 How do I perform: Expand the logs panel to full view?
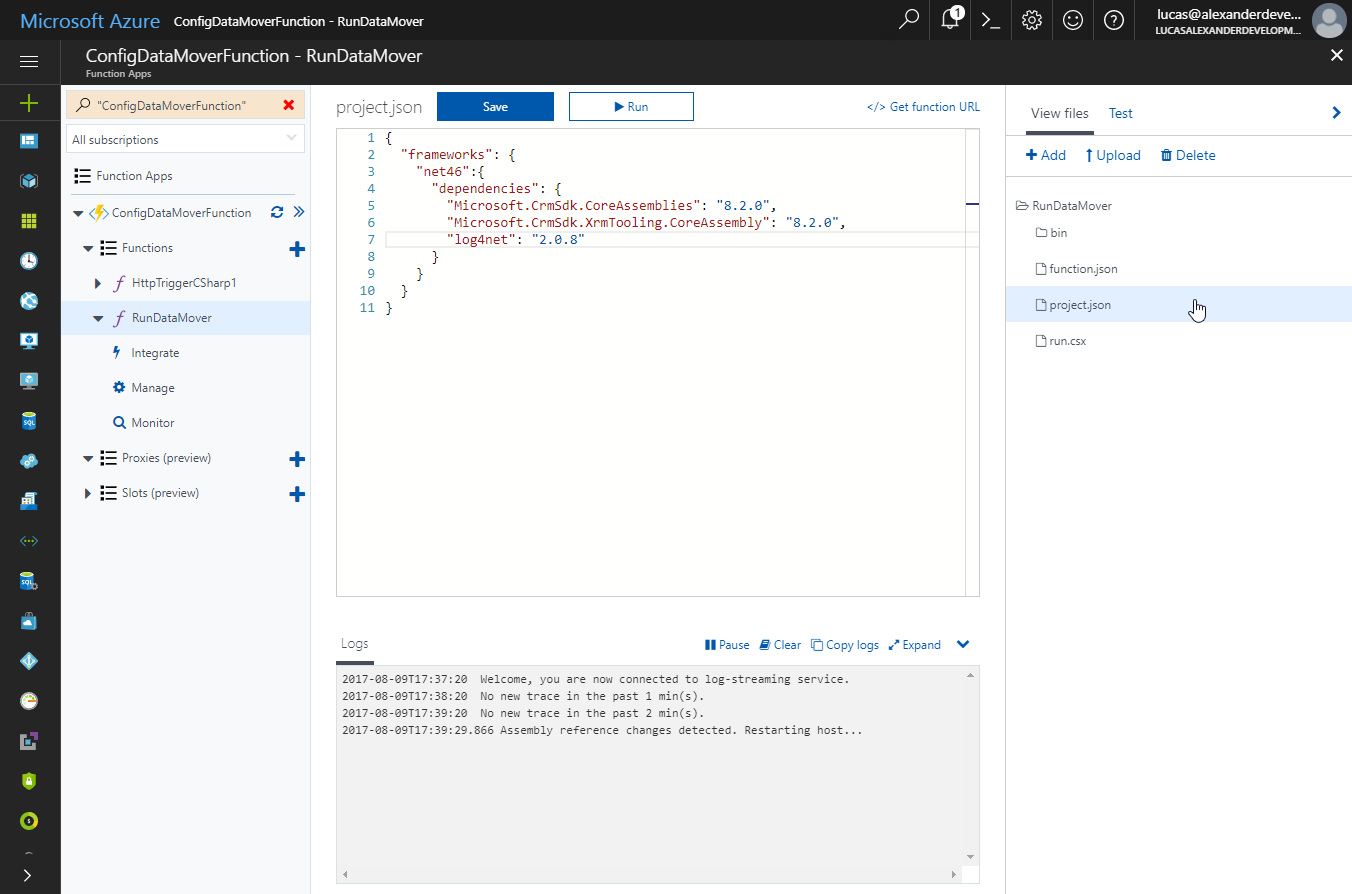point(915,645)
